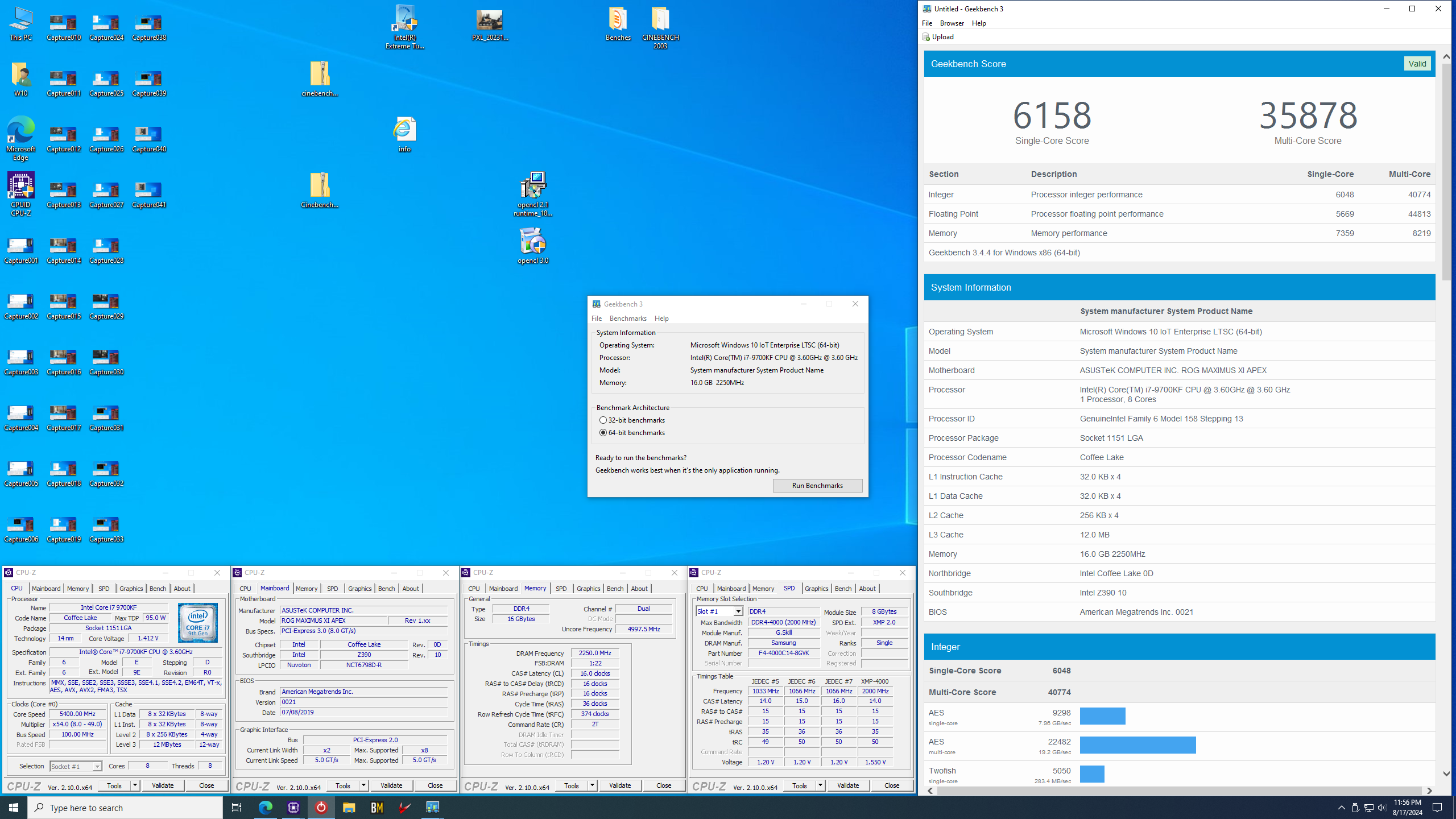
Task: Open Help menu in Geekbench 3 dialog
Action: pos(661,318)
